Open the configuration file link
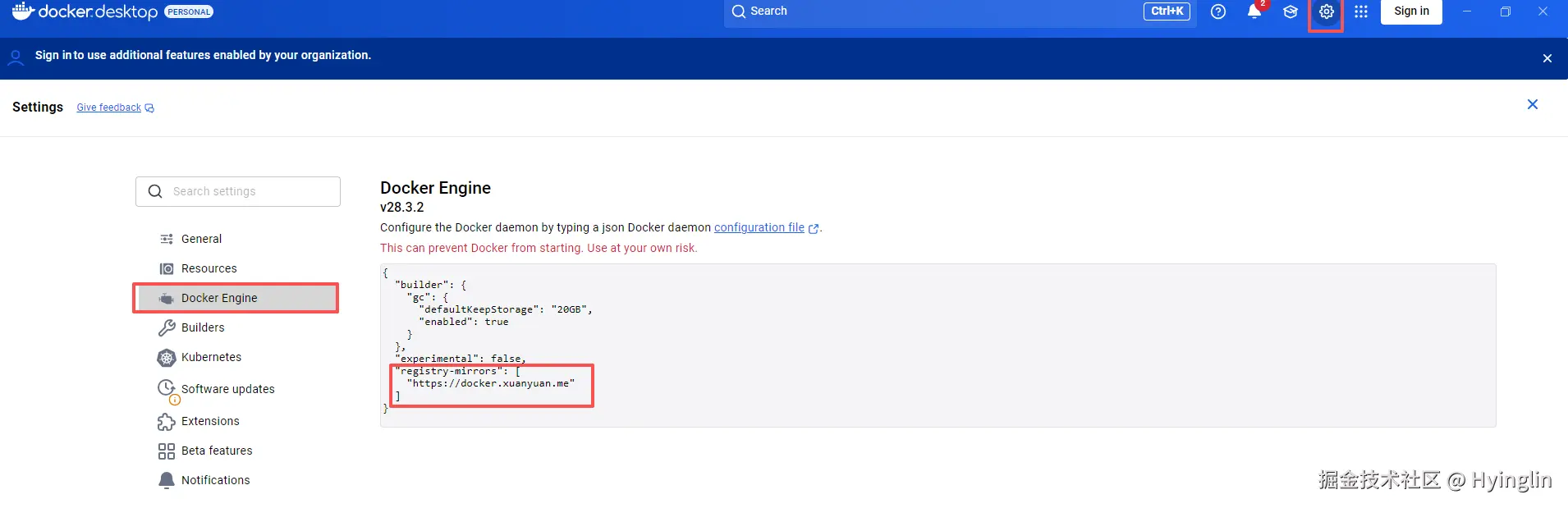 coord(759,227)
